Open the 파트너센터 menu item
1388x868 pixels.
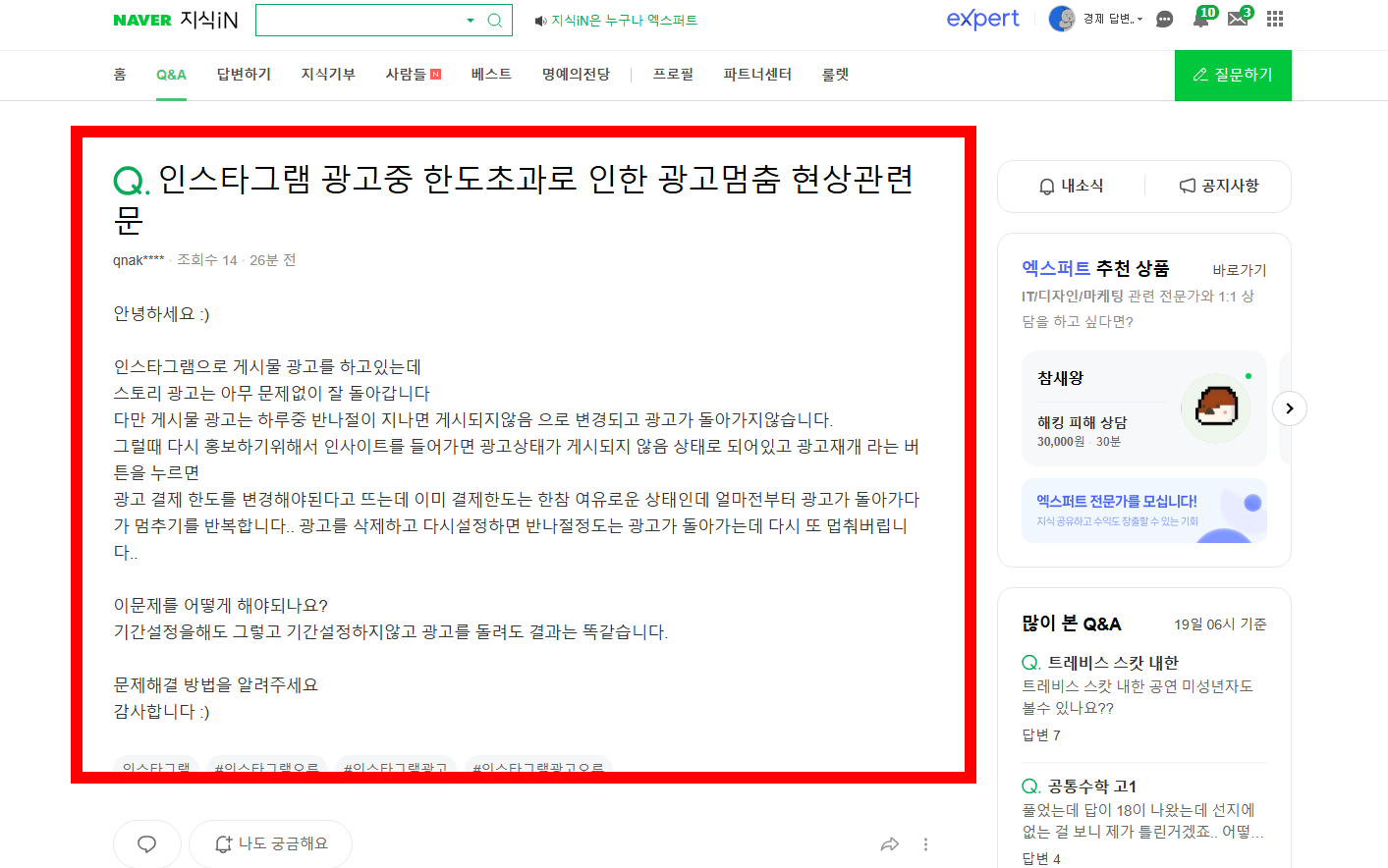(757, 75)
